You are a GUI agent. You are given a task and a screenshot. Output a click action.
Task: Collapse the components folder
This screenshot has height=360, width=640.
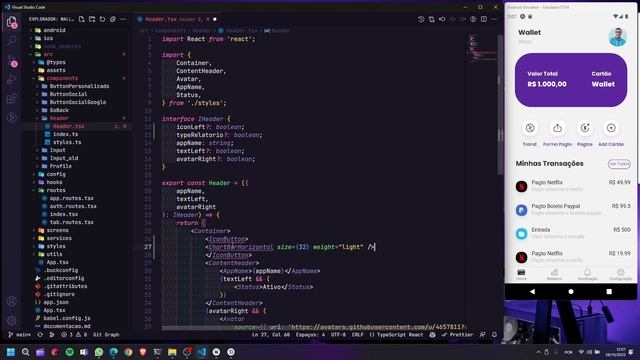(x=62, y=78)
